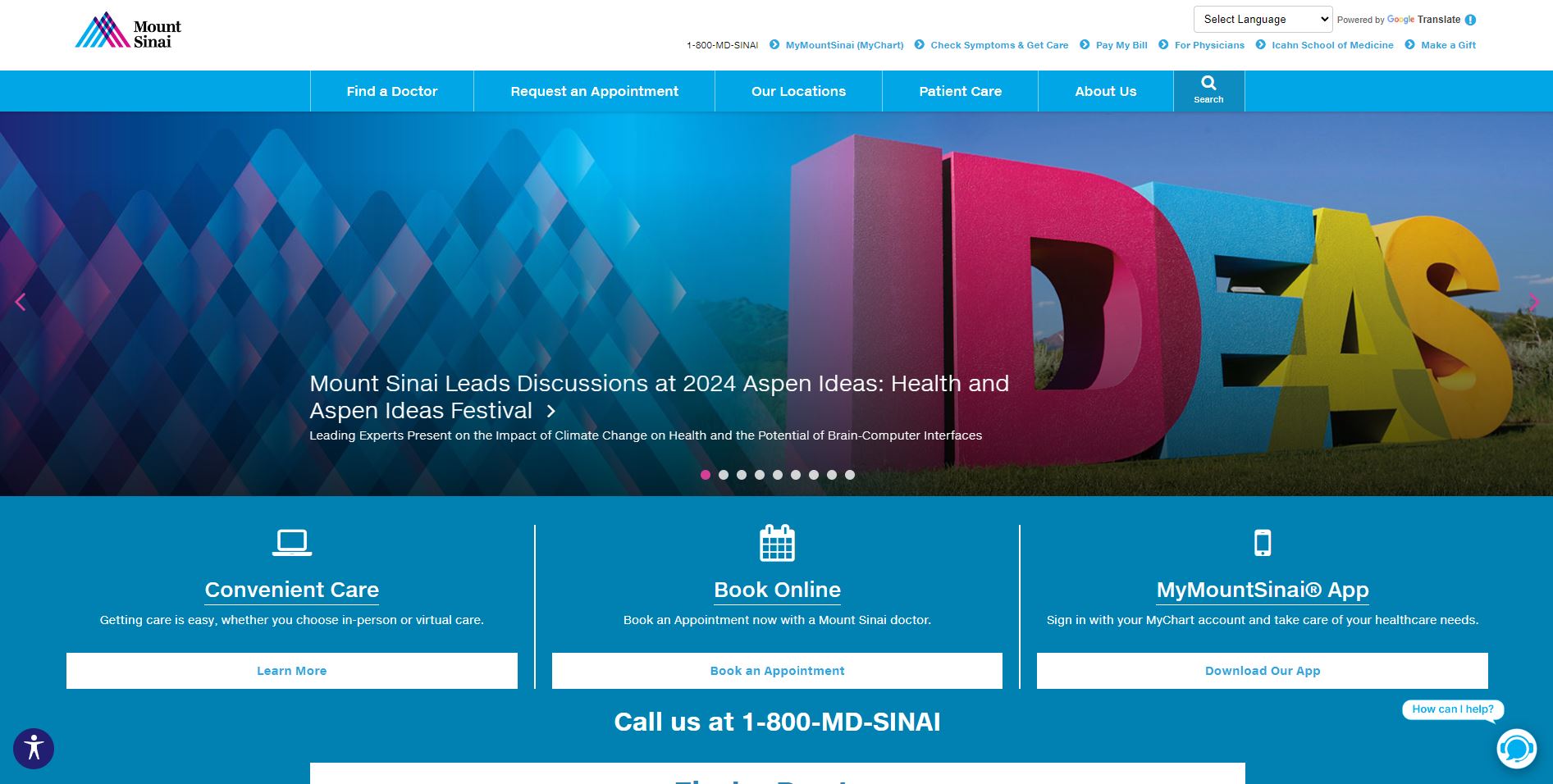Open the accessibility options icon
The width and height of the screenshot is (1553, 784).
(x=34, y=748)
